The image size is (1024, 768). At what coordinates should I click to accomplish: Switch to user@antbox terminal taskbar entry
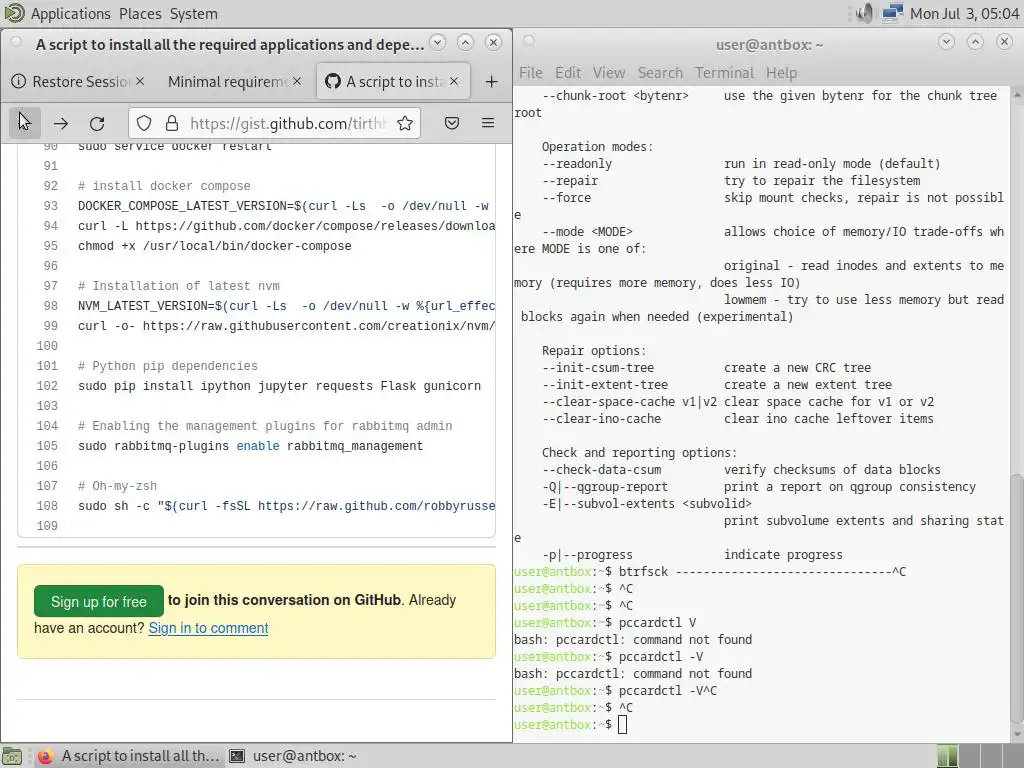[293, 756]
